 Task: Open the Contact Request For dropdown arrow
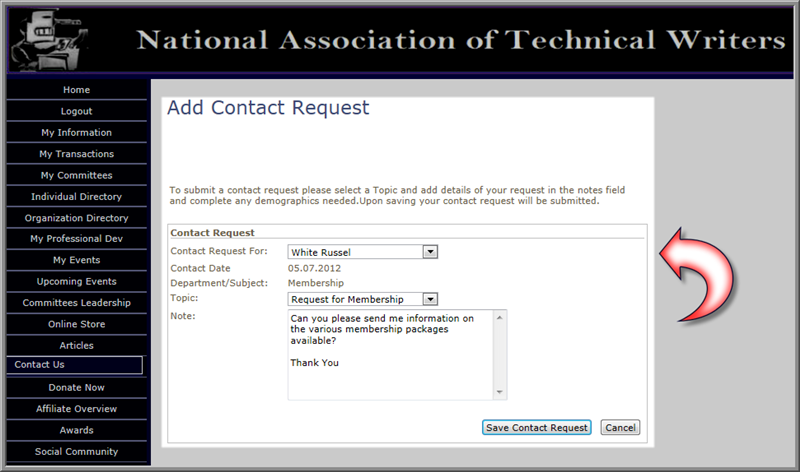430,252
